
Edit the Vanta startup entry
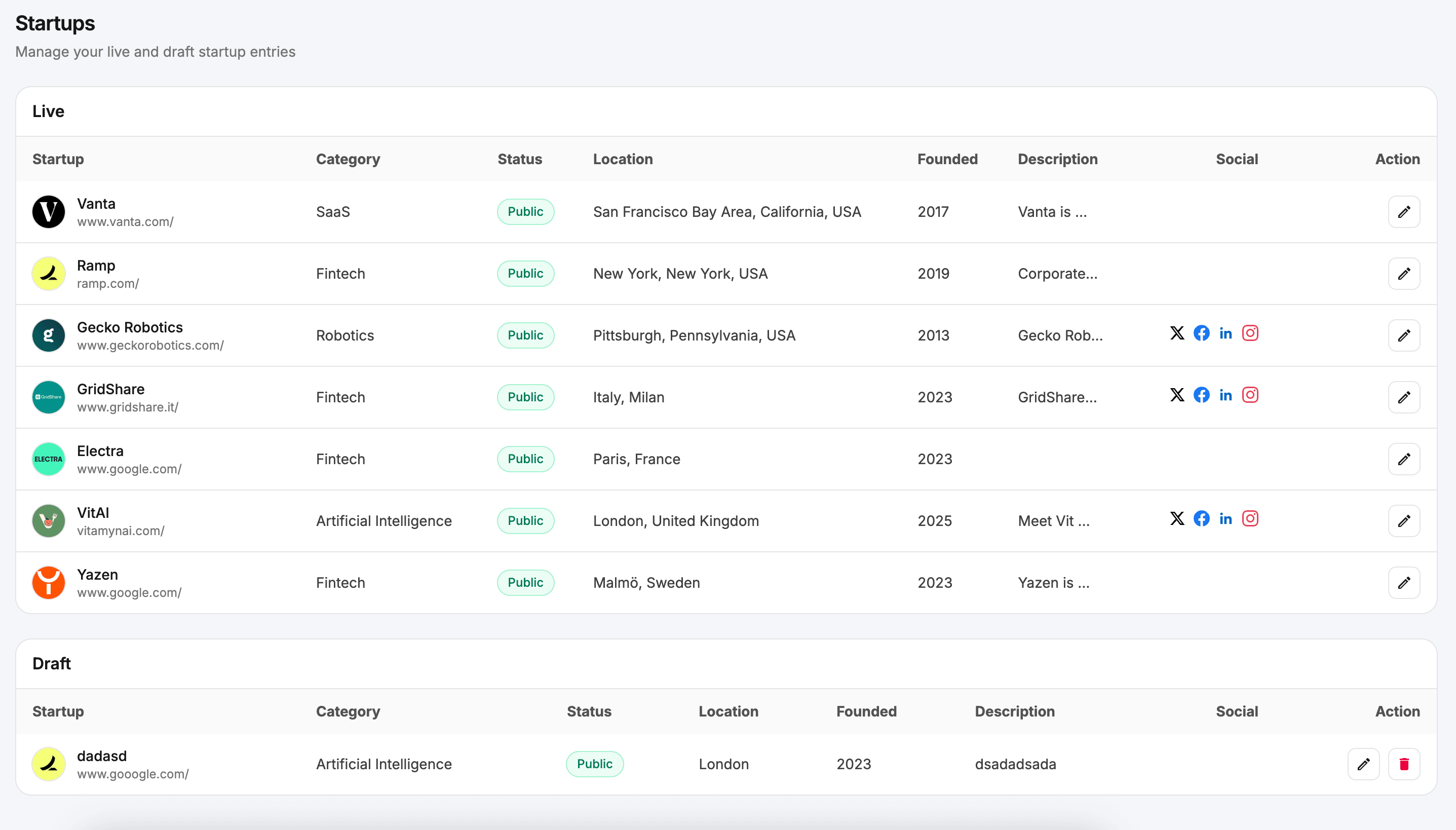pyautogui.click(x=1404, y=211)
